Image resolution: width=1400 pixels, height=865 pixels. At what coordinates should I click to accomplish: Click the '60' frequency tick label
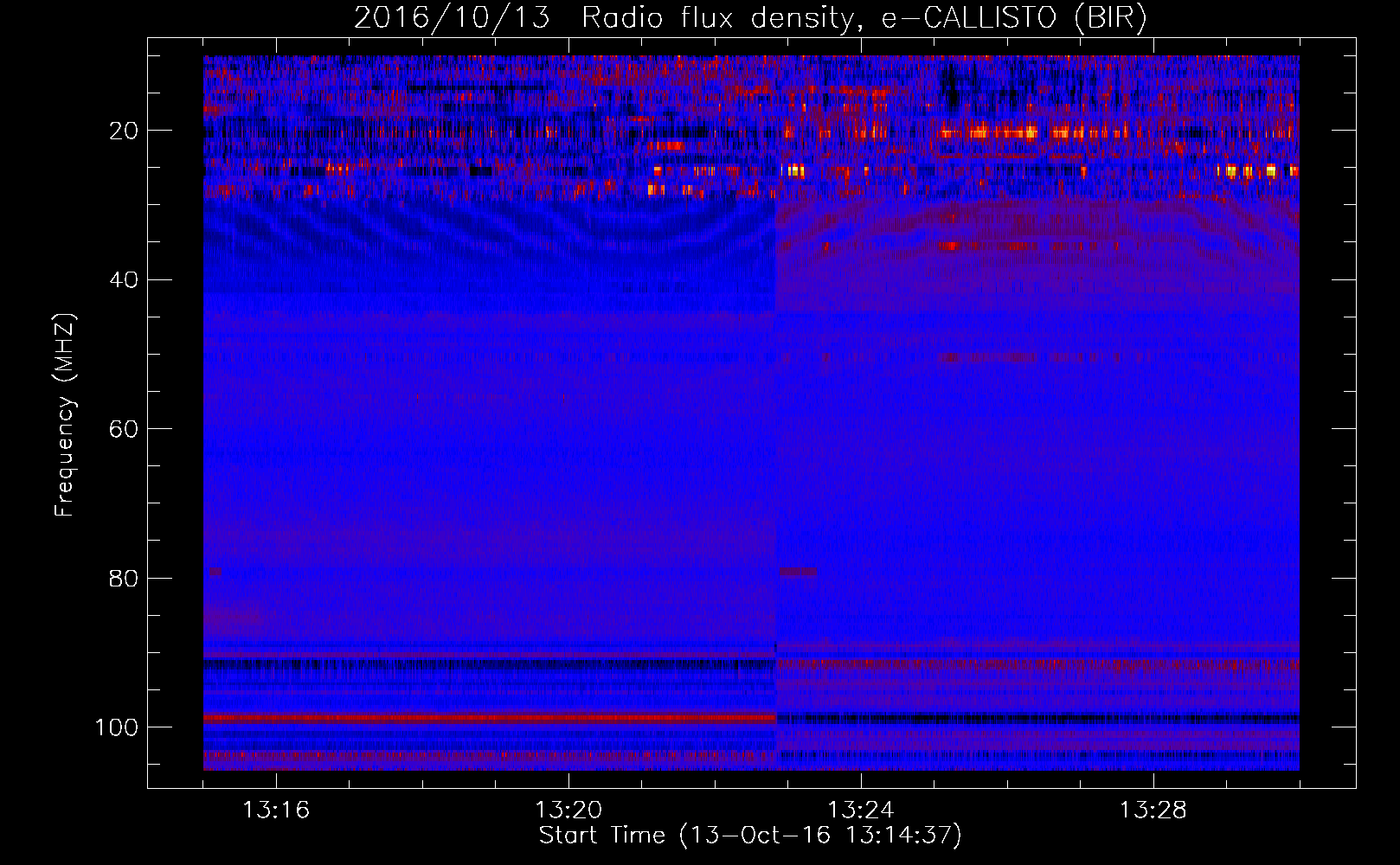click(x=124, y=429)
